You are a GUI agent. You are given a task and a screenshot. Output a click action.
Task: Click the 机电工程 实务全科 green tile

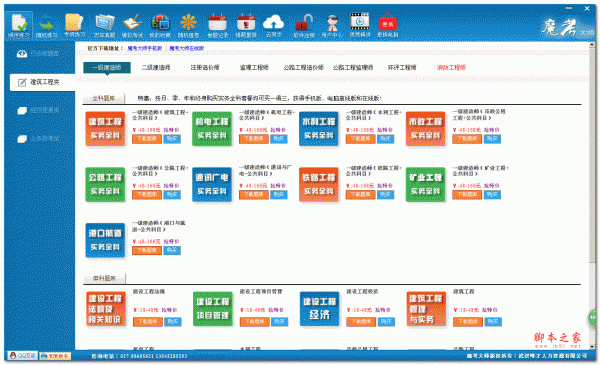(x=212, y=129)
